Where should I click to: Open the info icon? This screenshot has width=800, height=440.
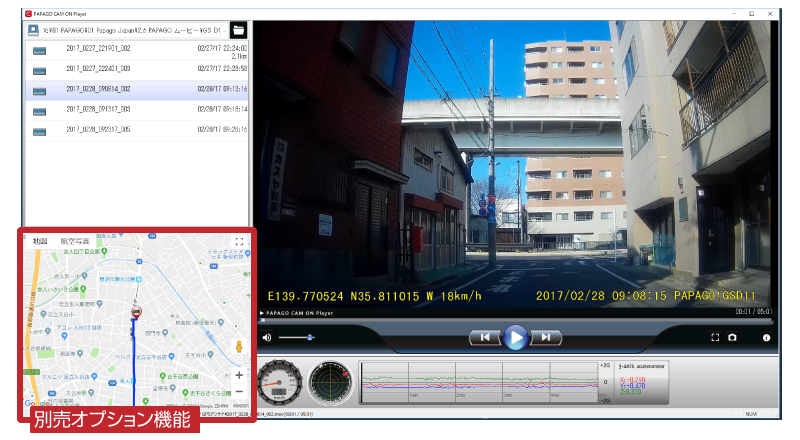pos(767,338)
